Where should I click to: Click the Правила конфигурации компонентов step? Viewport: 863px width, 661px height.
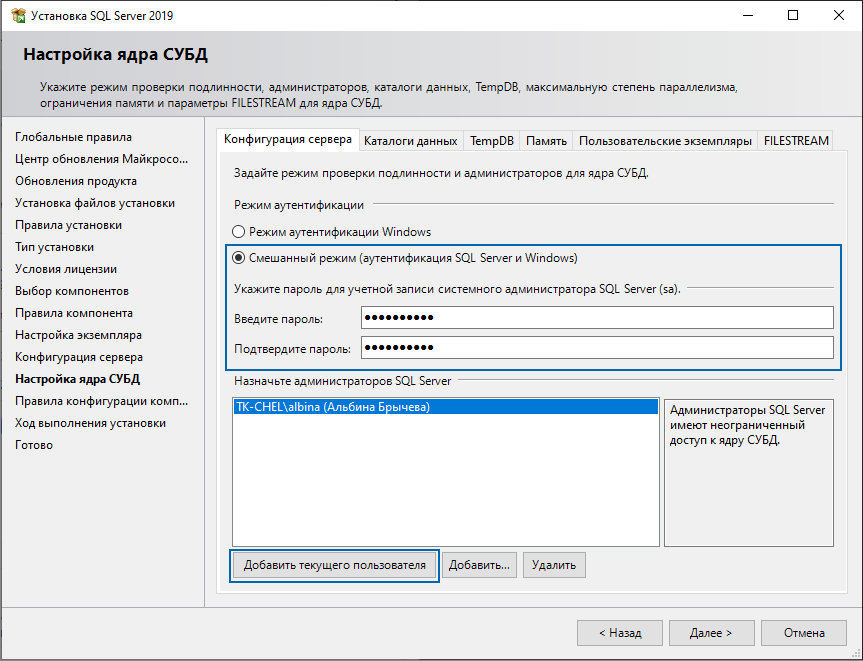click(102, 401)
